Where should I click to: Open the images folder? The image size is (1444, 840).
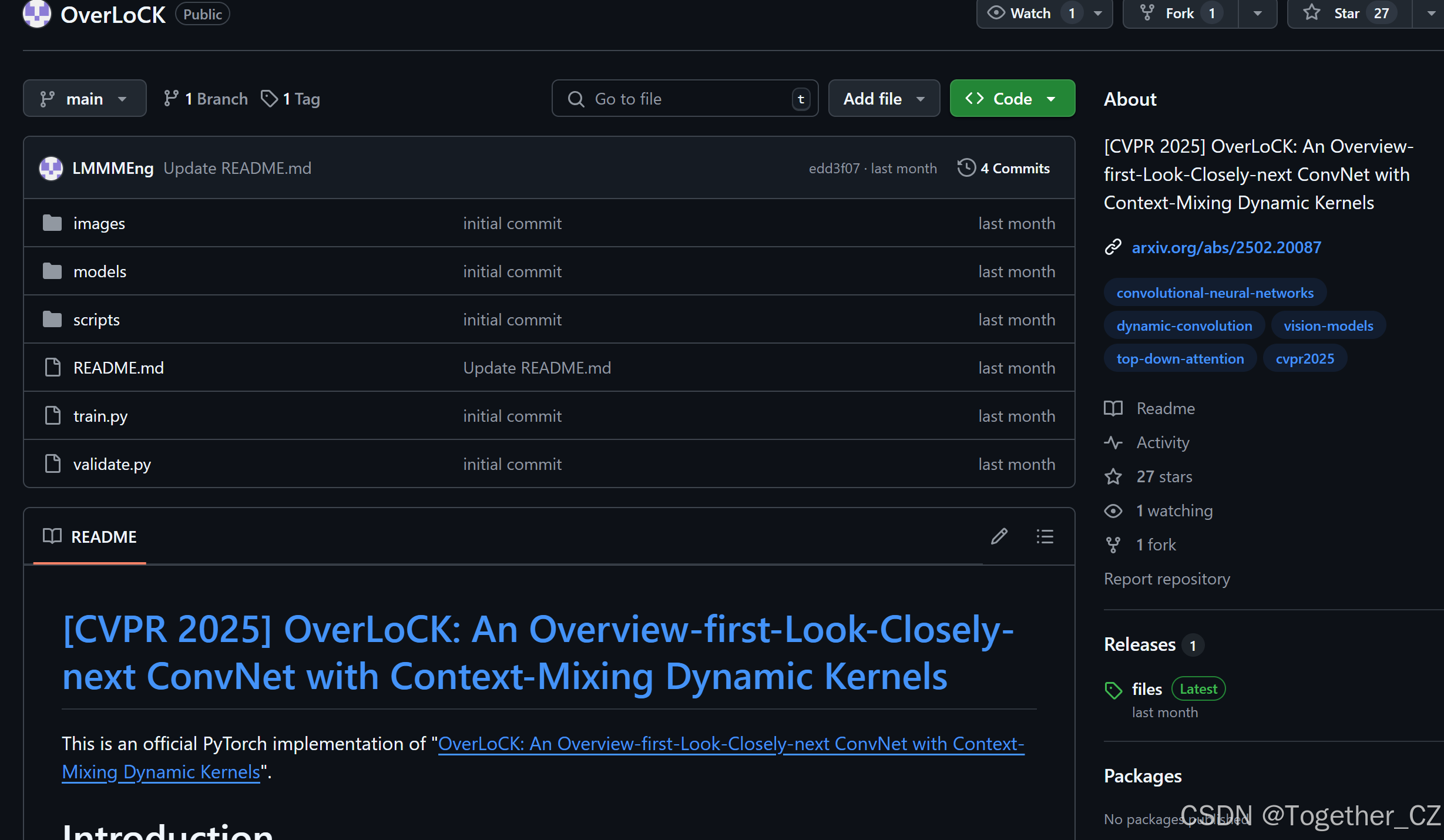[99, 223]
